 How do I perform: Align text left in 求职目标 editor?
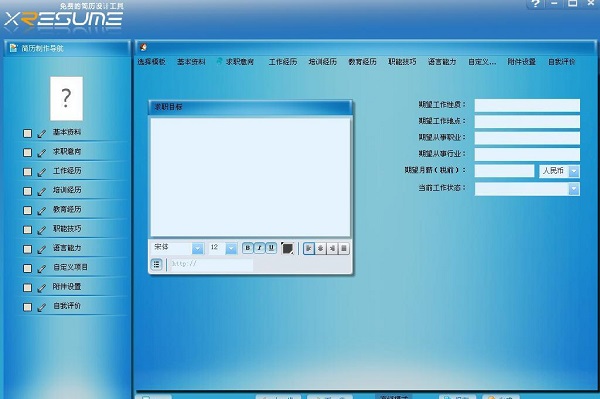(x=309, y=249)
